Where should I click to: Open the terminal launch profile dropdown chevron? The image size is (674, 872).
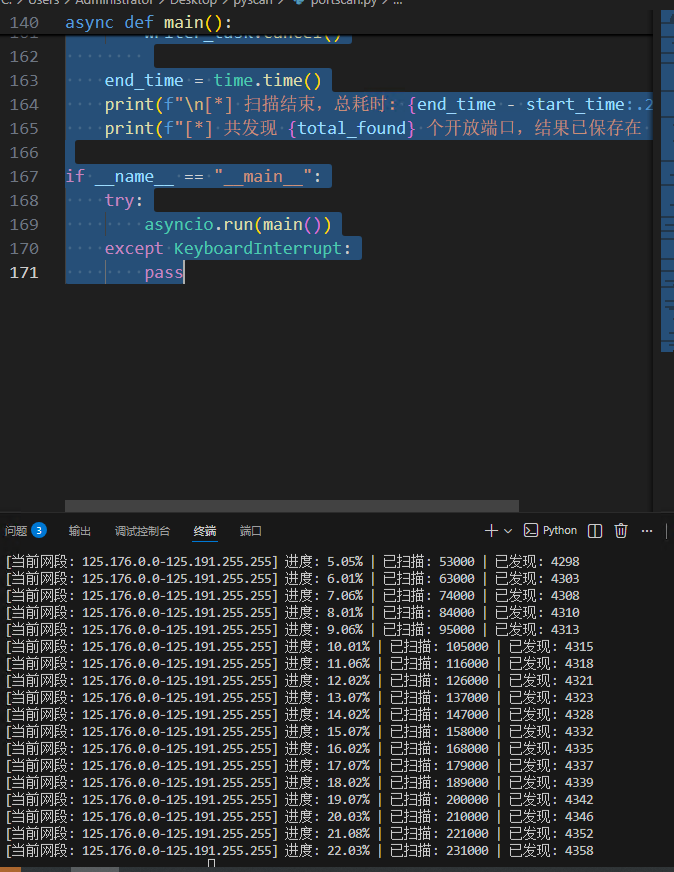coord(508,531)
